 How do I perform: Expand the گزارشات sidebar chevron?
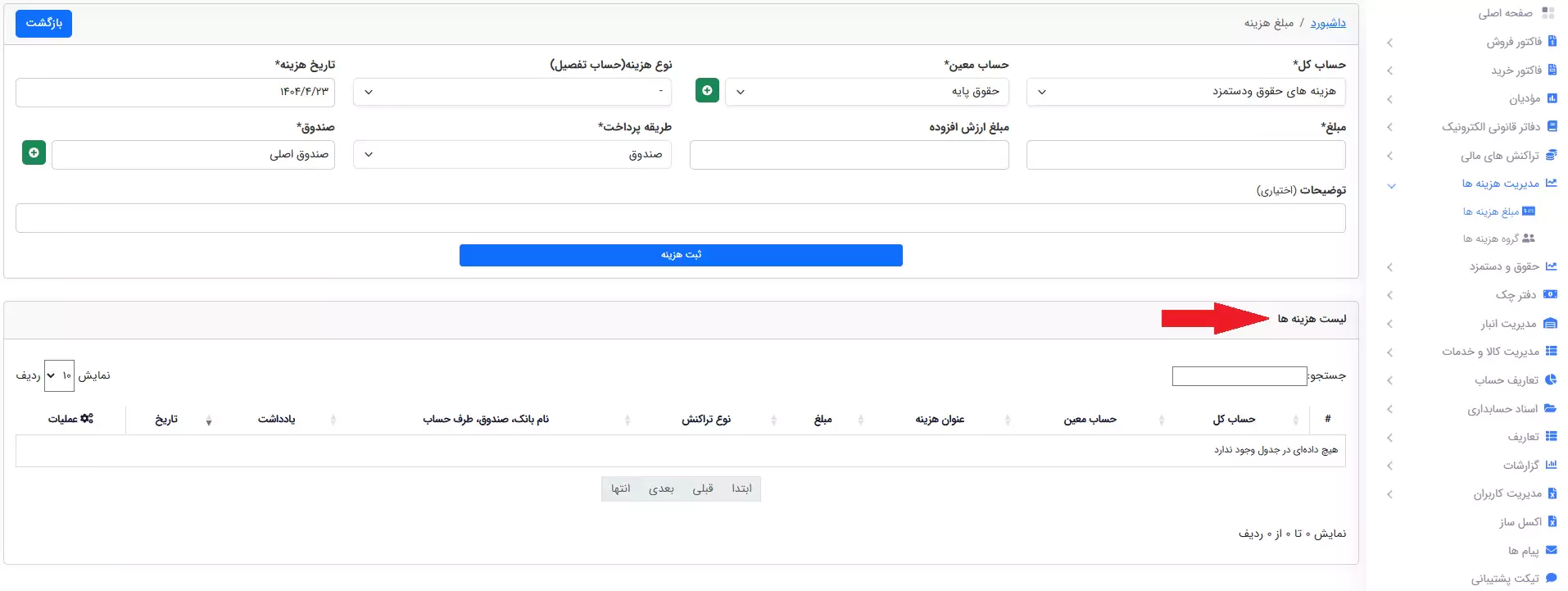tap(1389, 466)
